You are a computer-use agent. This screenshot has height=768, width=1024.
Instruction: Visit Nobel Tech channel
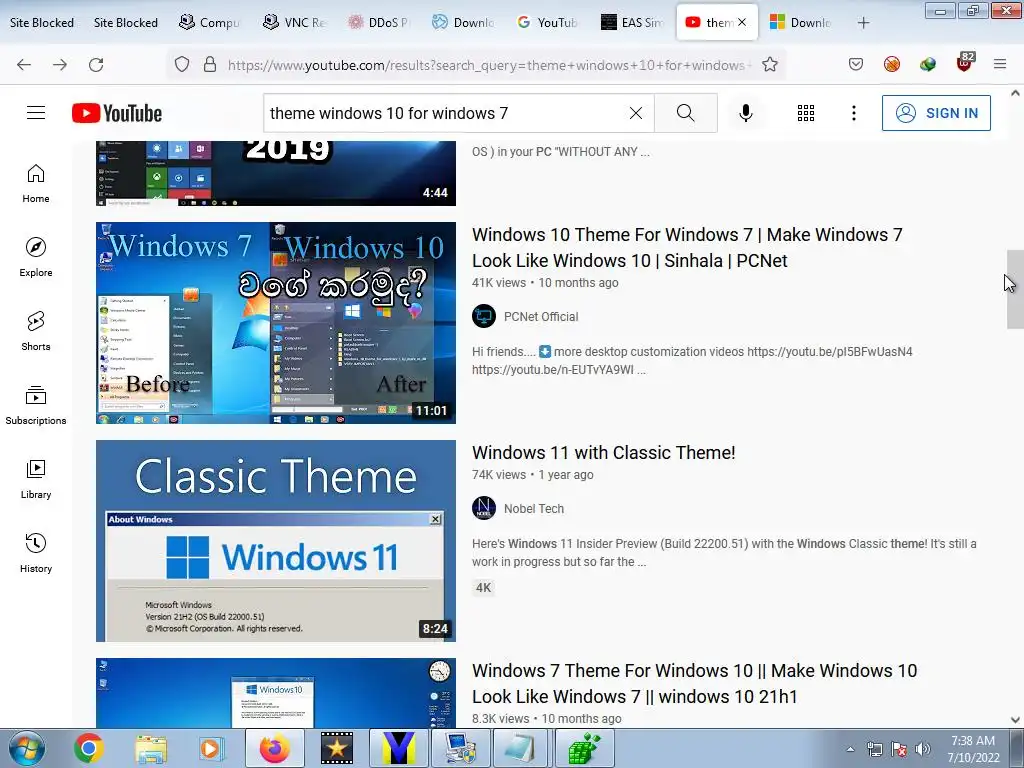(x=534, y=509)
